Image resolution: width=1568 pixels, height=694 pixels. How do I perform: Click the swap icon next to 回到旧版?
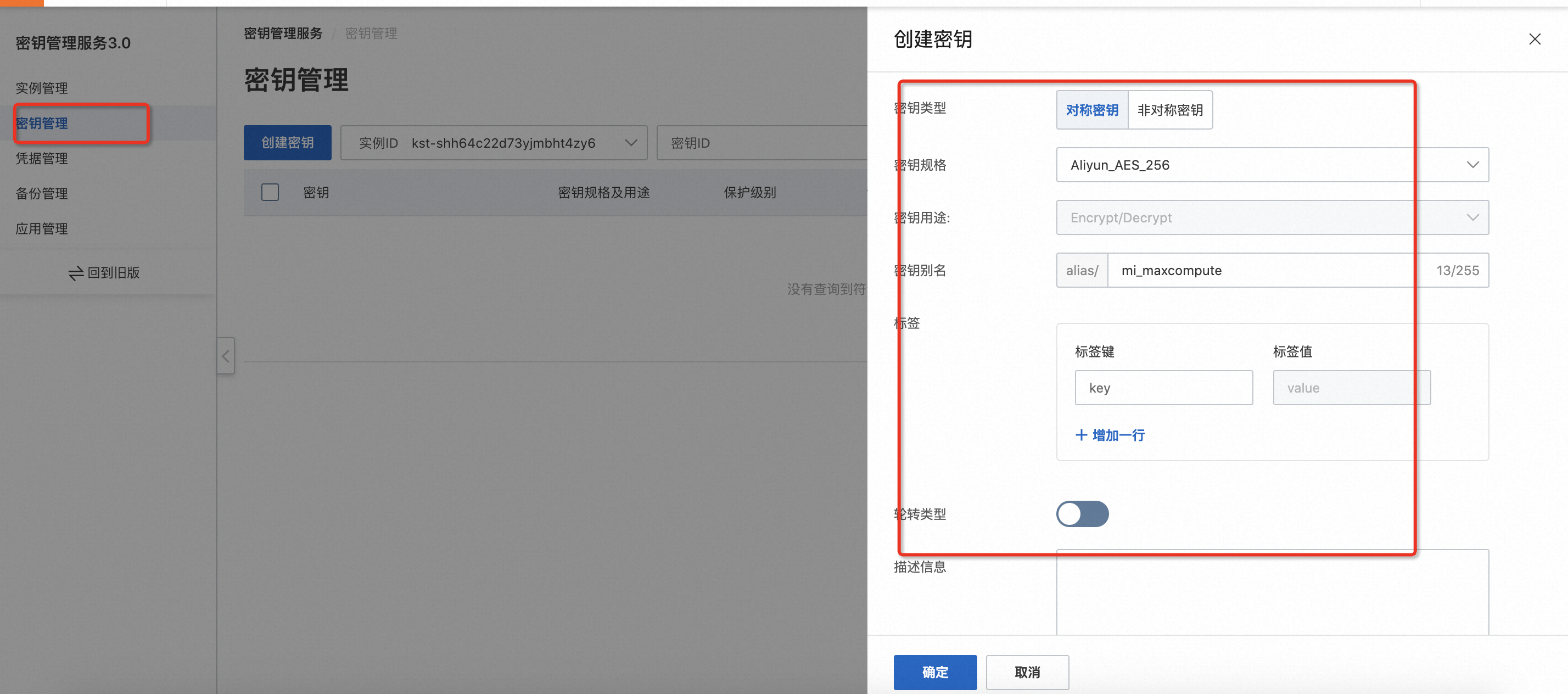[x=76, y=273]
